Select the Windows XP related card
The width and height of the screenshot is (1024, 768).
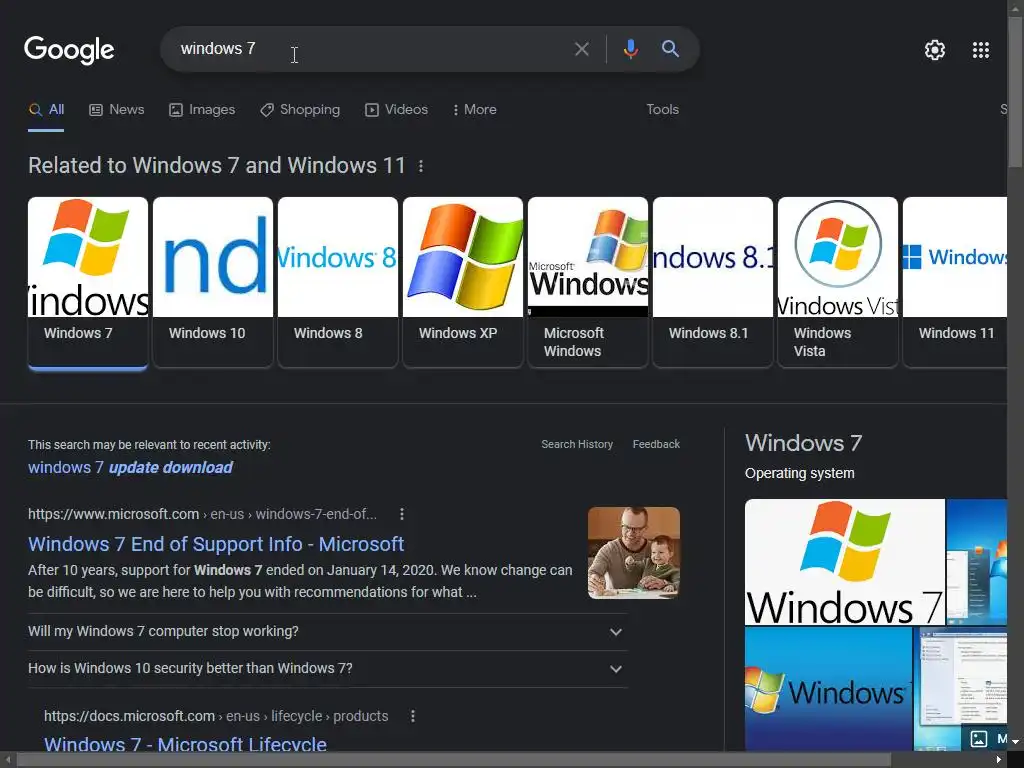coord(463,282)
